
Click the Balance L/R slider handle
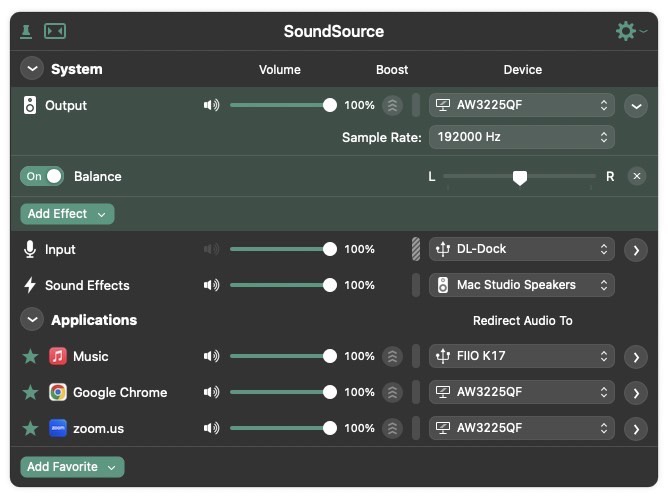pos(520,177)
